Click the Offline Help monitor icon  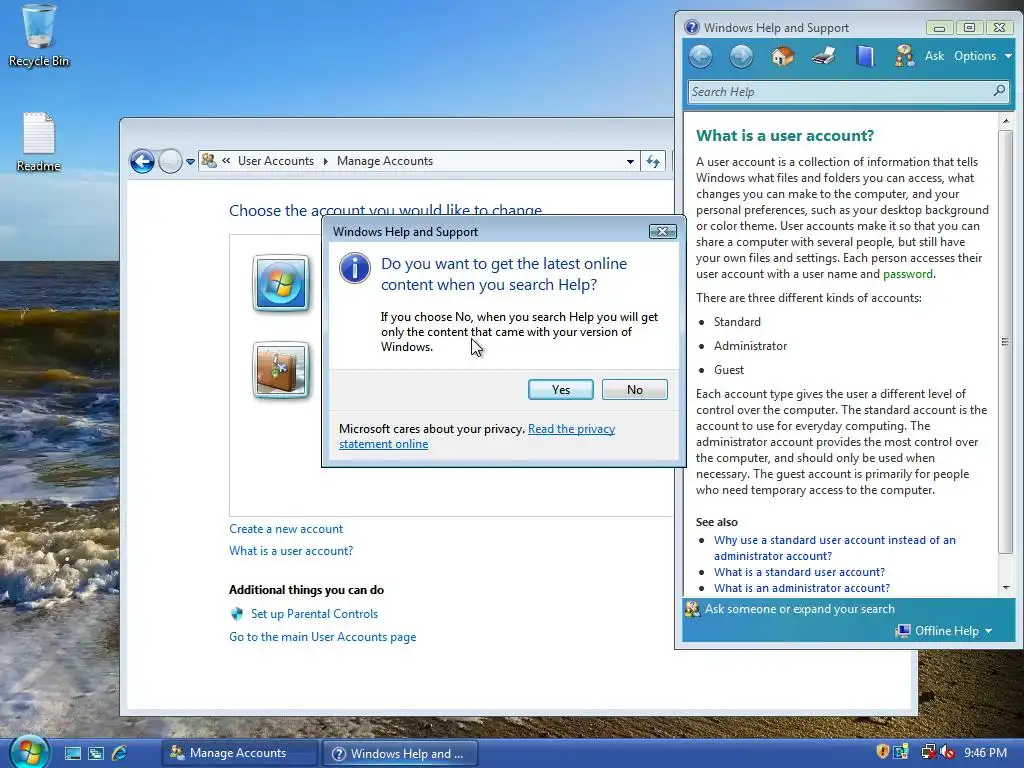pos(903,631)
